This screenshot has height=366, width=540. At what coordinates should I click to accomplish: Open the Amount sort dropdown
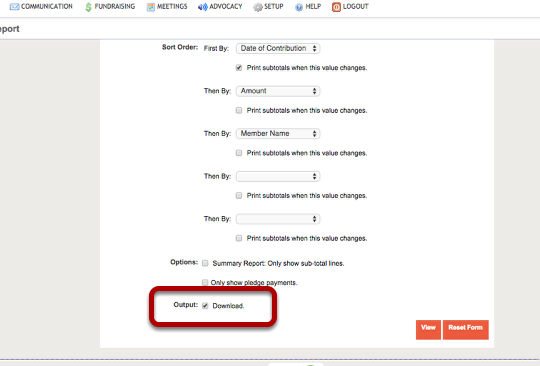[278, 91]
